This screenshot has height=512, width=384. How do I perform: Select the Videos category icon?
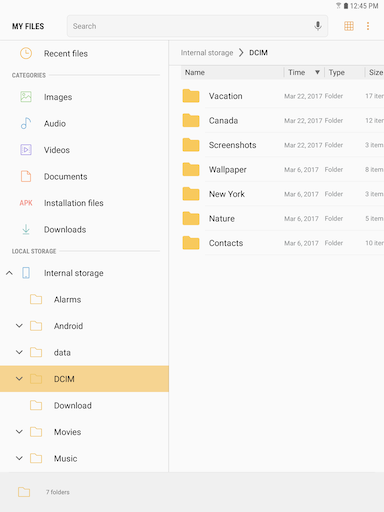(26, 150)
